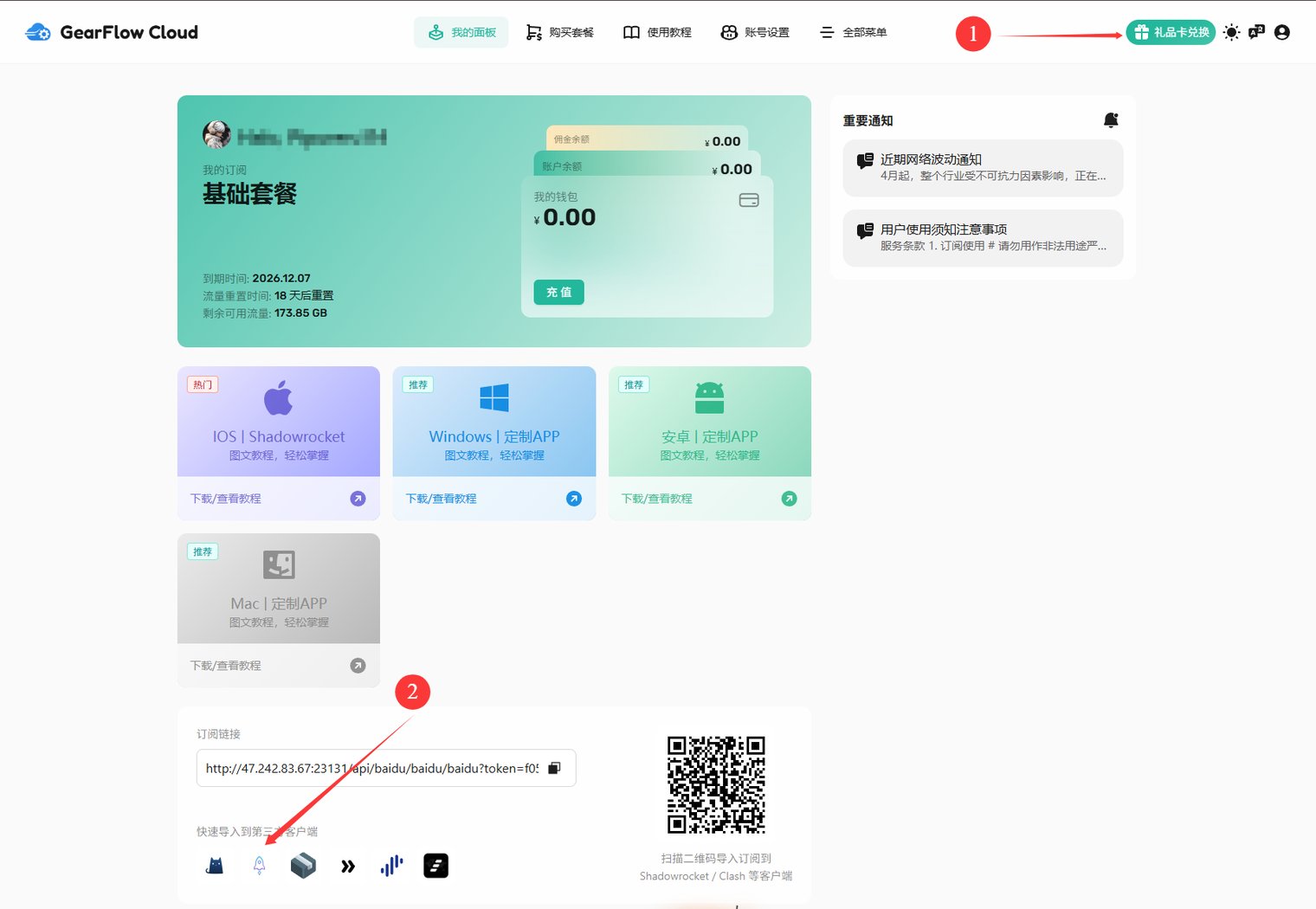Screen dimensions: 1316x909
Task: Expand the 近期网络波动通知 announcement
Action: [983, 168]
